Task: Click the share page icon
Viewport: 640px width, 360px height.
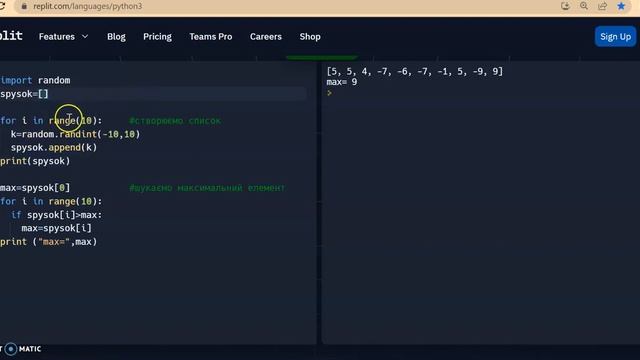Action: (602, 6)
